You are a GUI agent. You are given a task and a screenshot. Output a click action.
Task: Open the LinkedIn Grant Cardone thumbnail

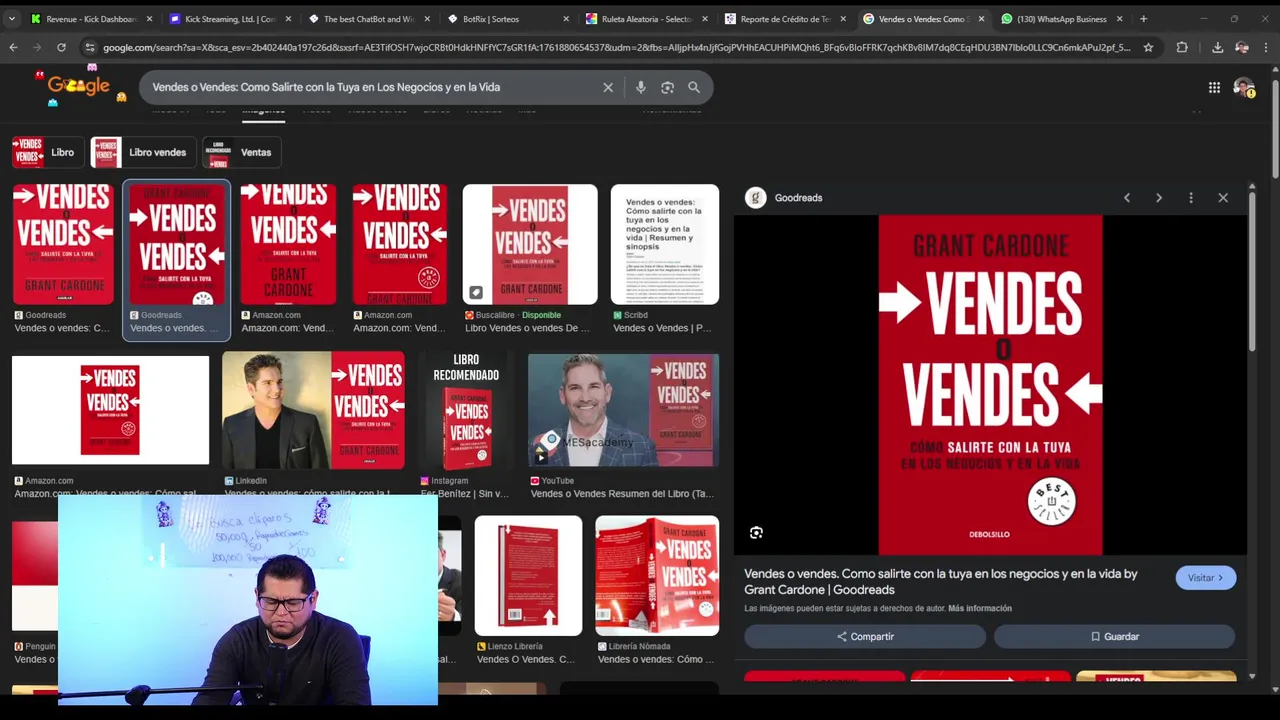[x=313, y=410]
